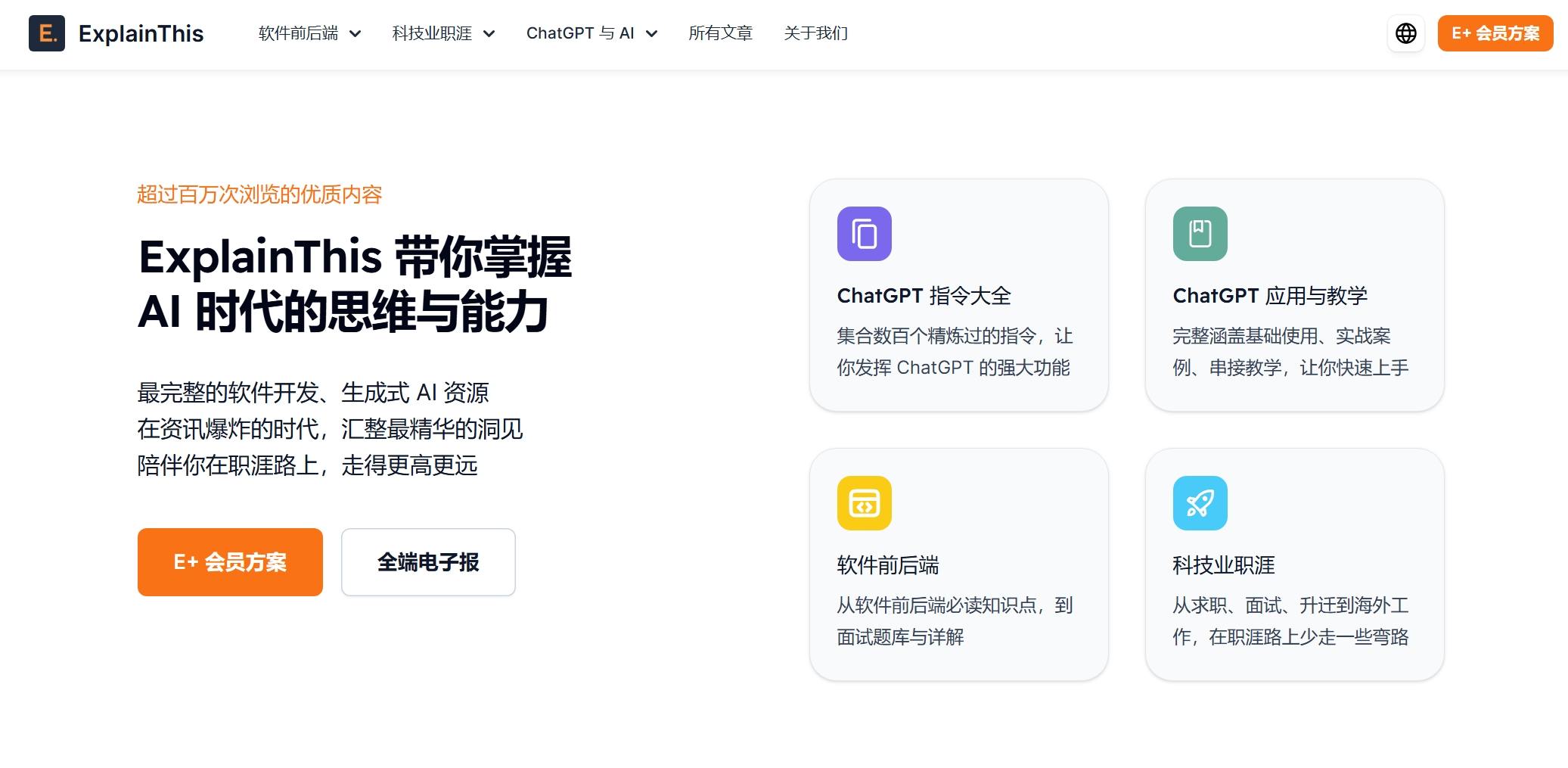Click the text 在资讯爆炸的时代，汇整最精华的洞见
The image size is (1568, 768).
(x=330, y=429)
